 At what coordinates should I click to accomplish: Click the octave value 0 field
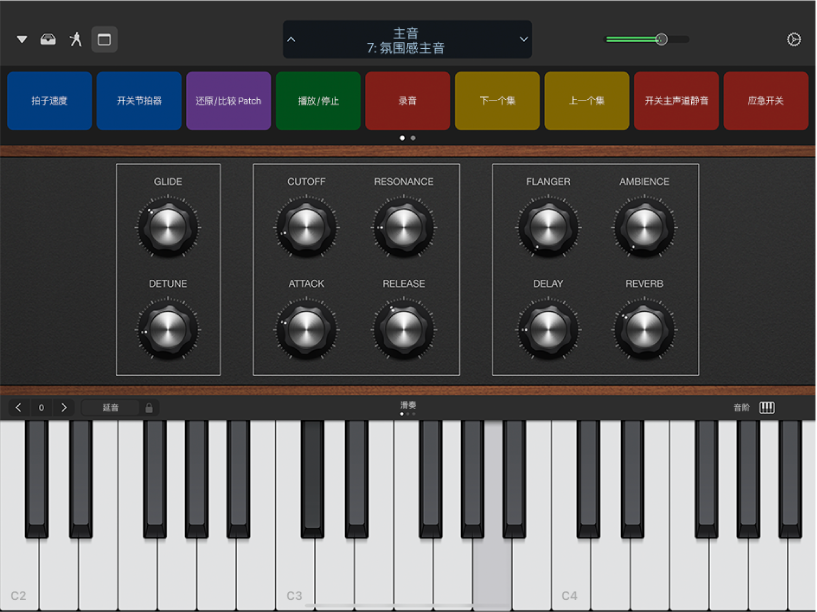pyautogui.click(x=41, y=408)
